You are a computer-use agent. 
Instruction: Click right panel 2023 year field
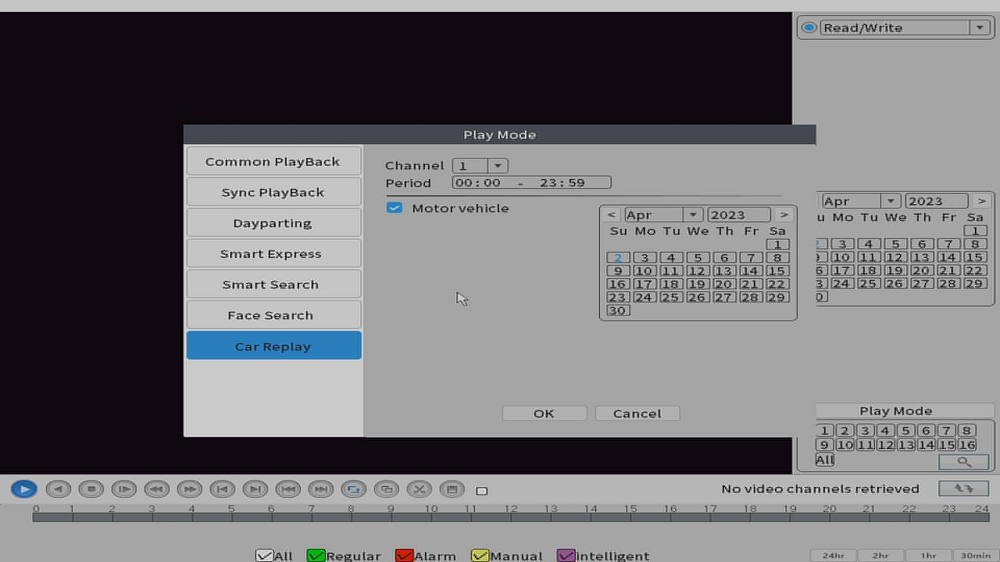click(x=936, y=201)
